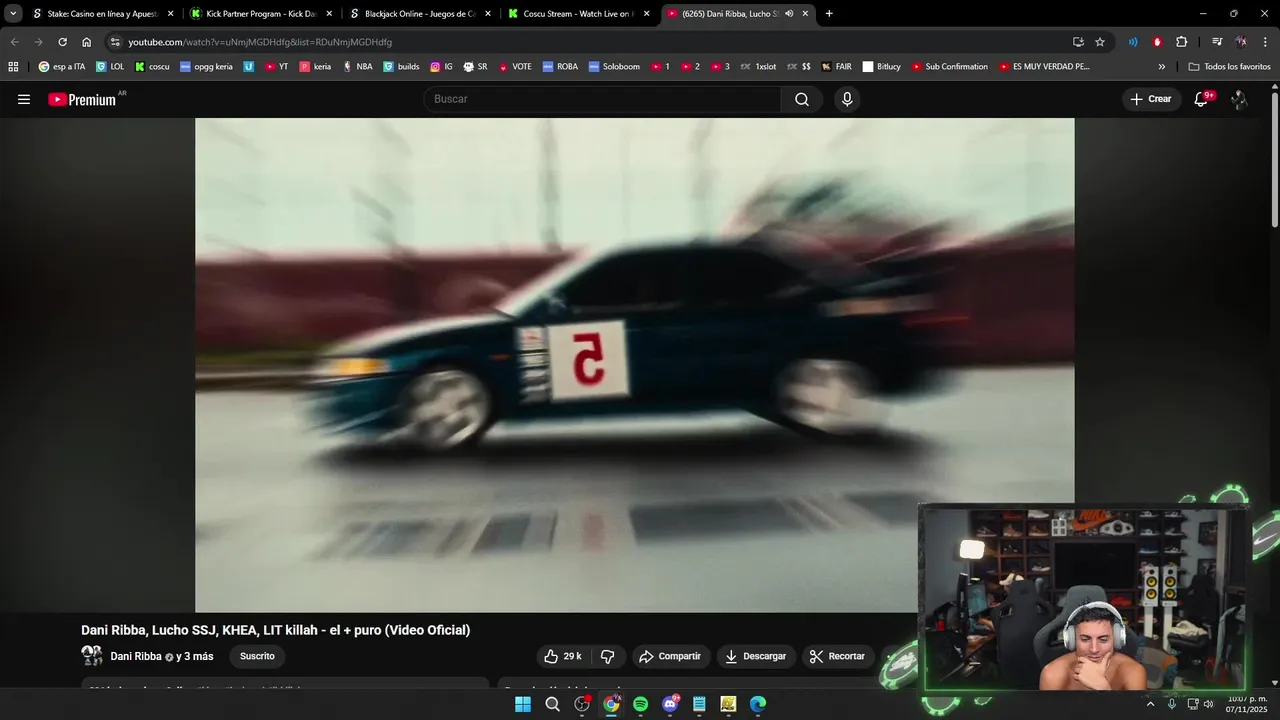The width and height of the screenshot is (1280, 720).
Task: Open Discord from the taskbar
Action: tap(670, 704)
